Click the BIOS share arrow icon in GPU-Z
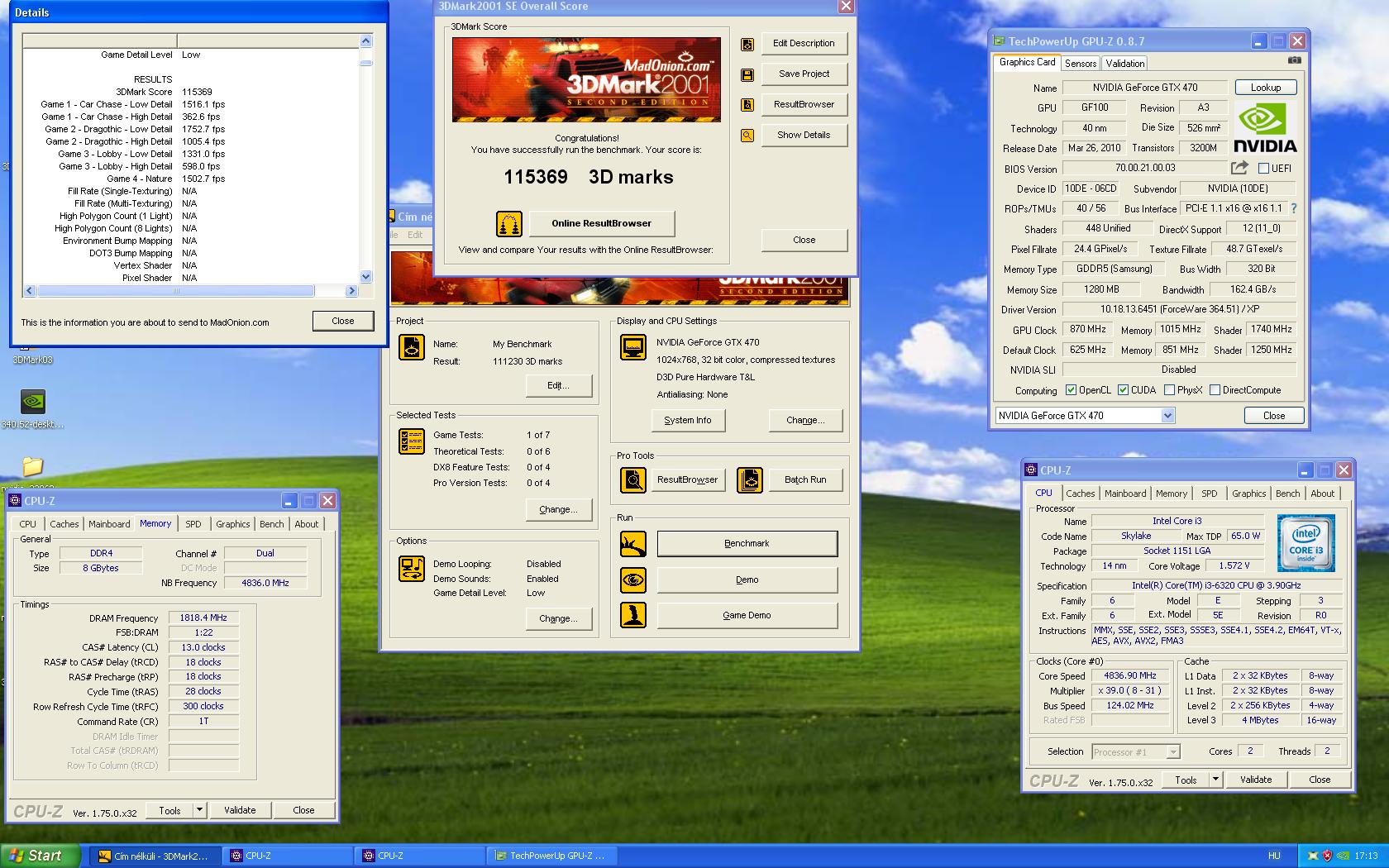The height and width of the screenshot is (868, 1389). [1239, 168]
